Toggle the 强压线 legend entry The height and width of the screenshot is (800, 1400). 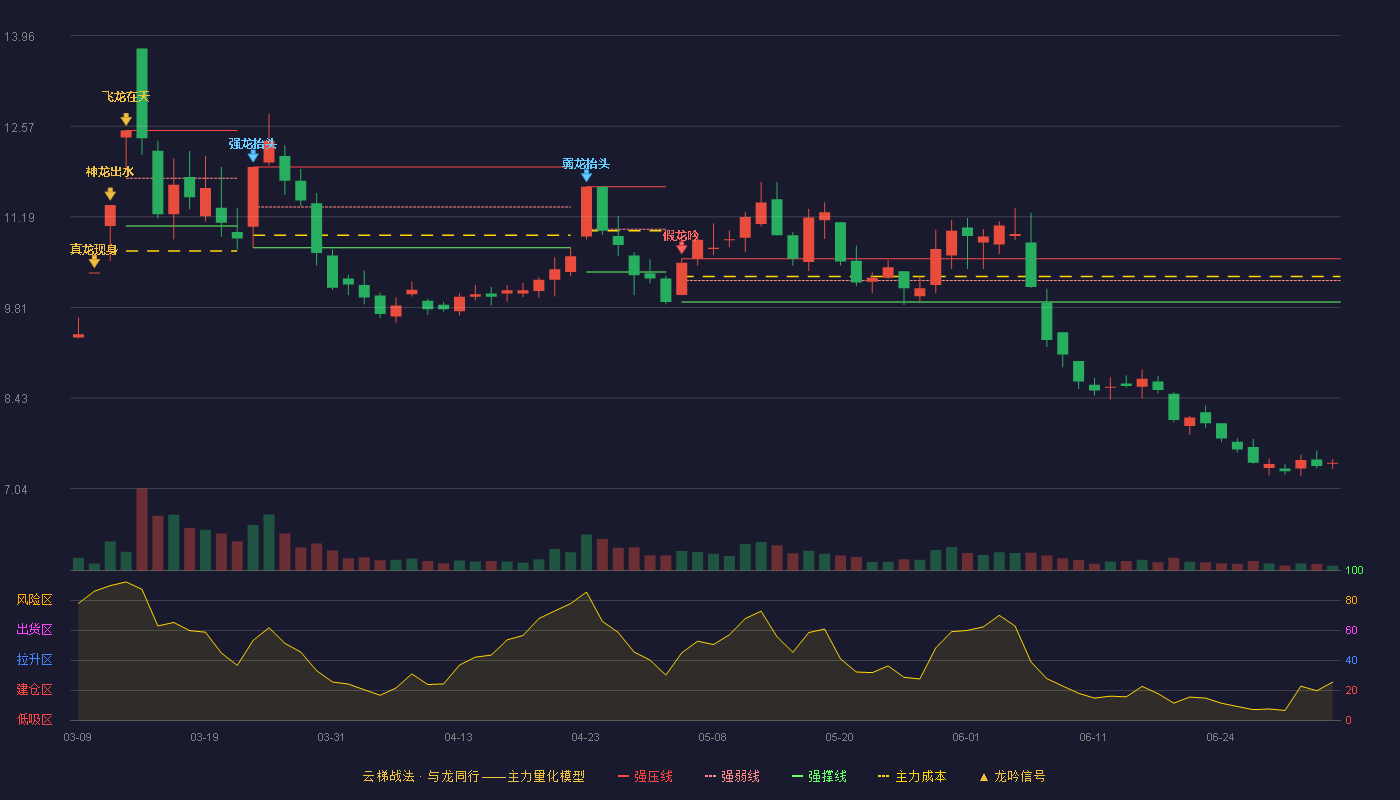tap(645, 776)
